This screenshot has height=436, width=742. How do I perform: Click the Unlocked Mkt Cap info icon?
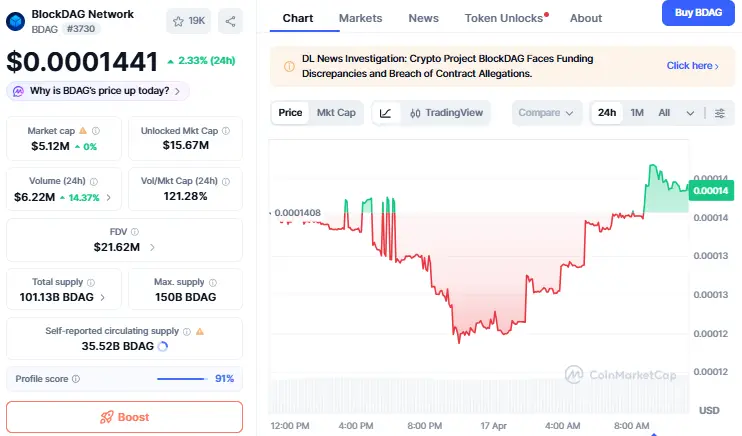(225, 131)
